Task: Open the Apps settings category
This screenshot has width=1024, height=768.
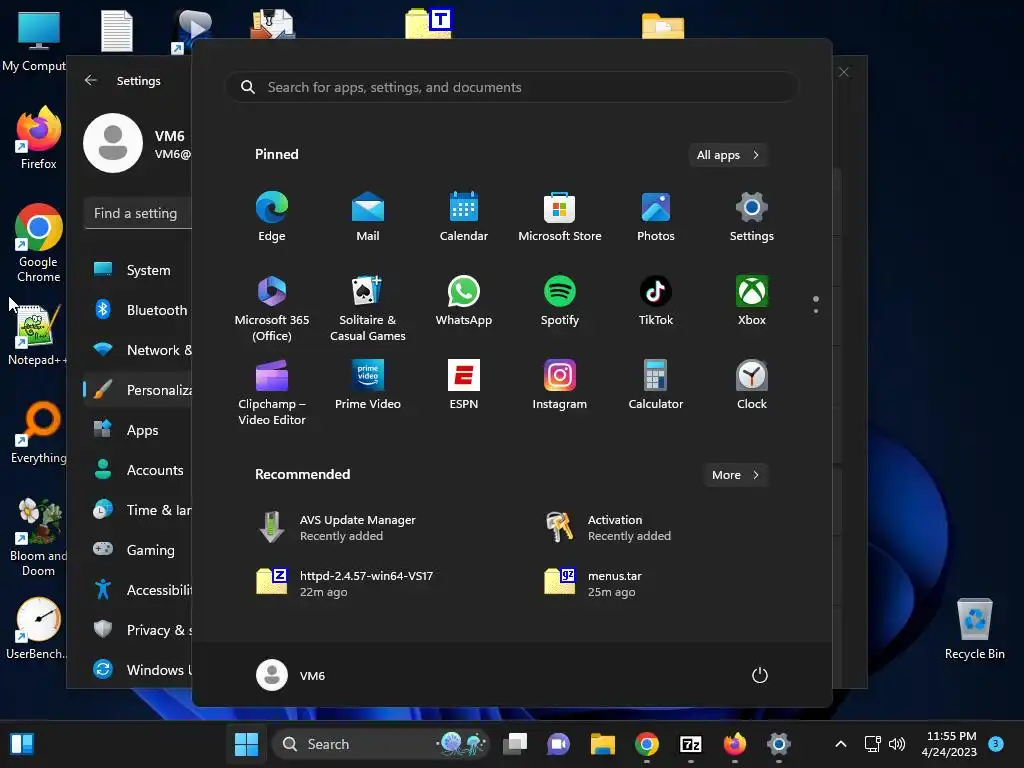Action: point(137,430)
